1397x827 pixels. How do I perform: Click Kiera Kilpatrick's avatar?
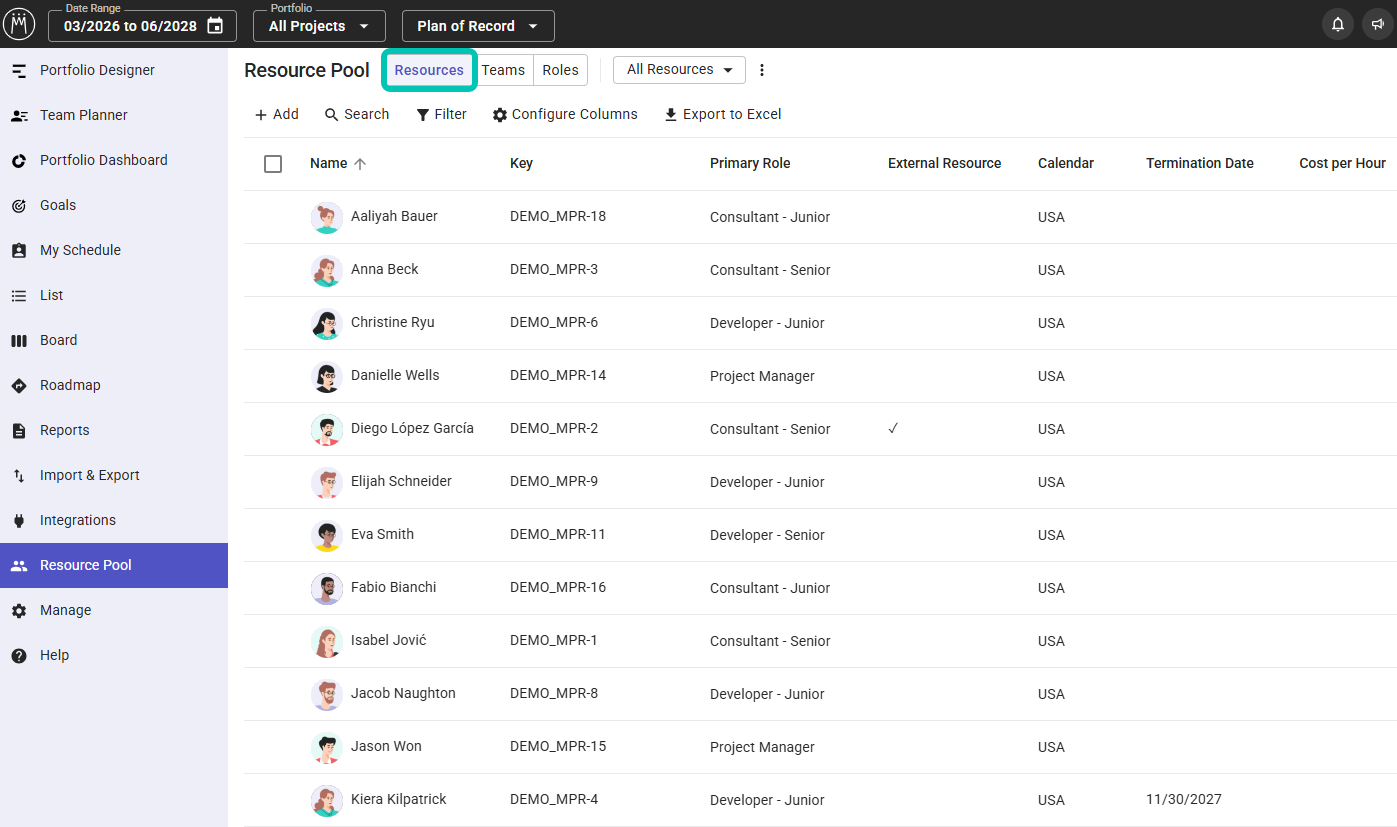pyautogui.click(x=327, y=800)
